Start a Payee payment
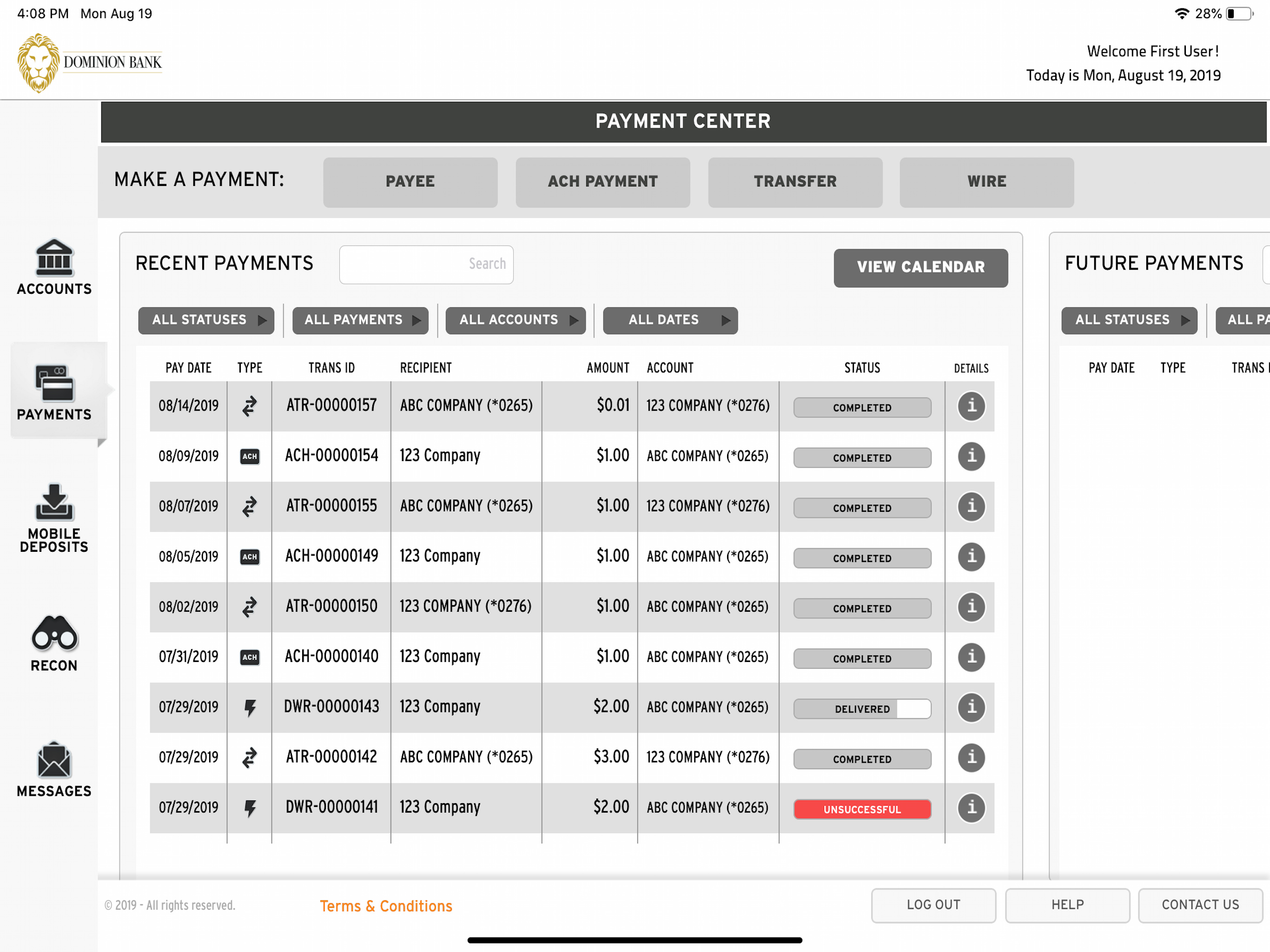The image size is (1270, 952). pyautogui.click(x=410, y=182)
